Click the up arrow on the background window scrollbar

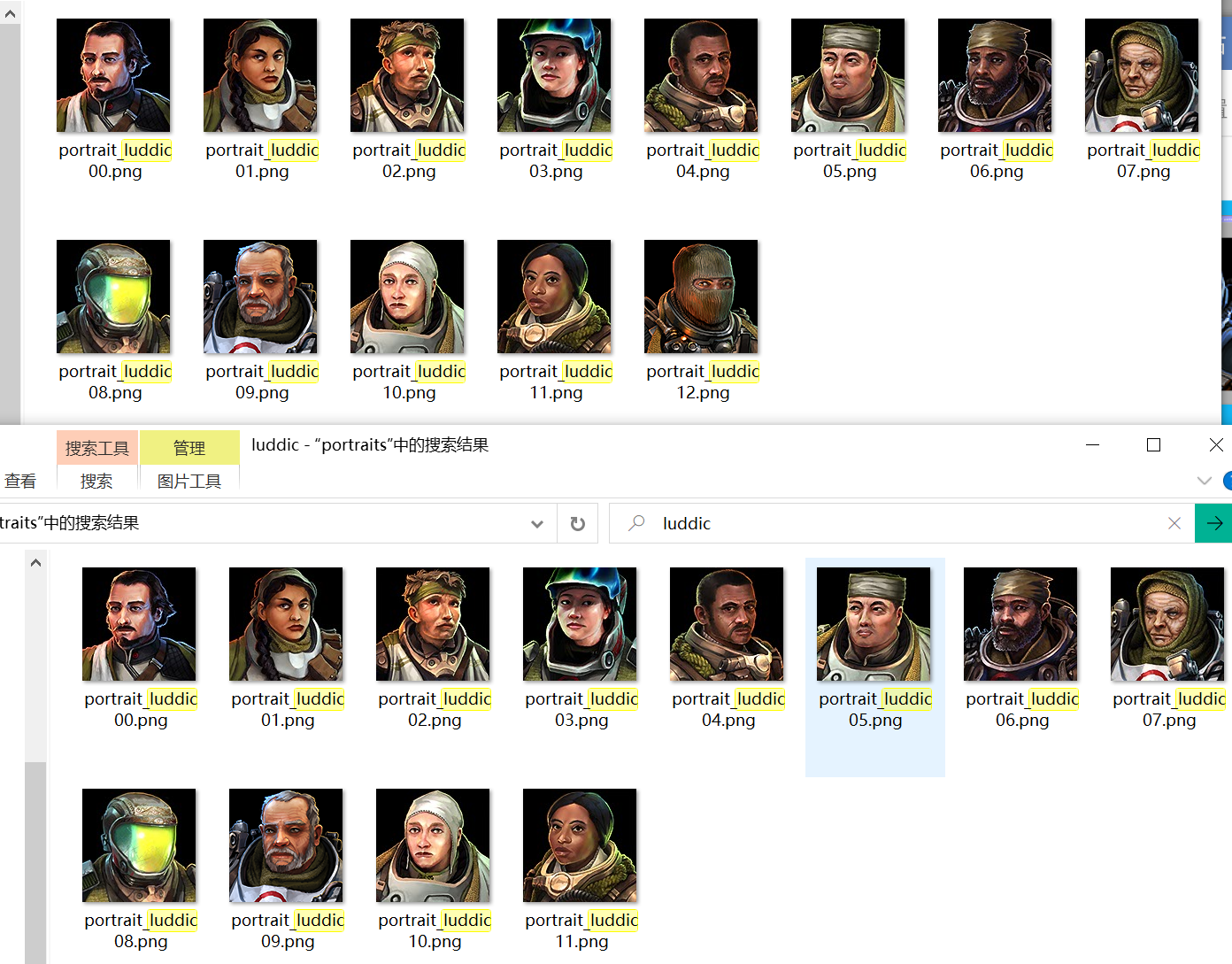point(9,13)
